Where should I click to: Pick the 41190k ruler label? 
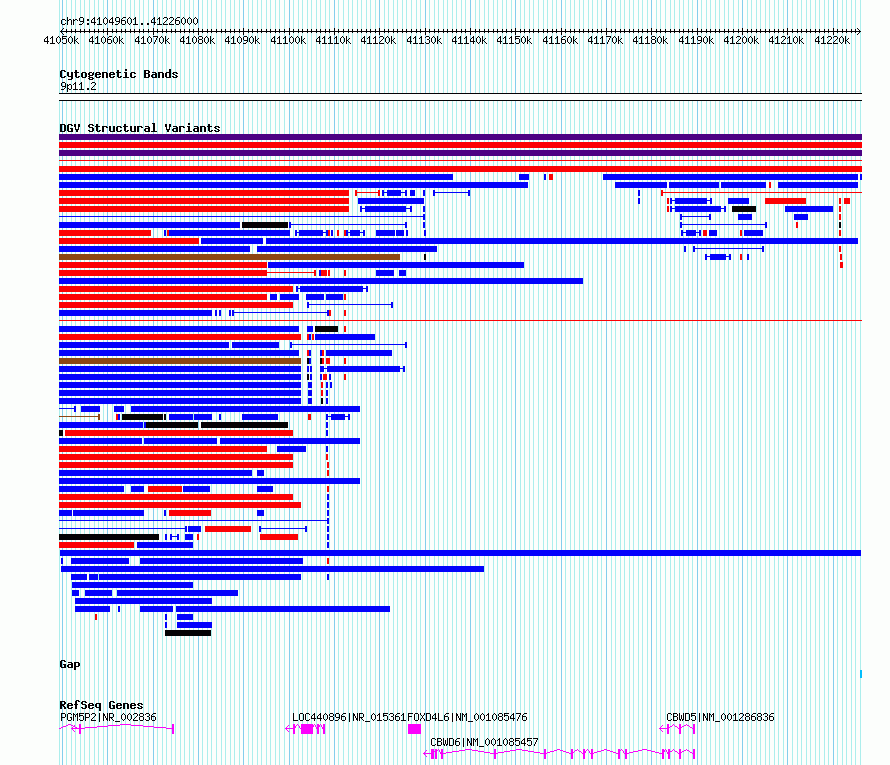[696, 40]
